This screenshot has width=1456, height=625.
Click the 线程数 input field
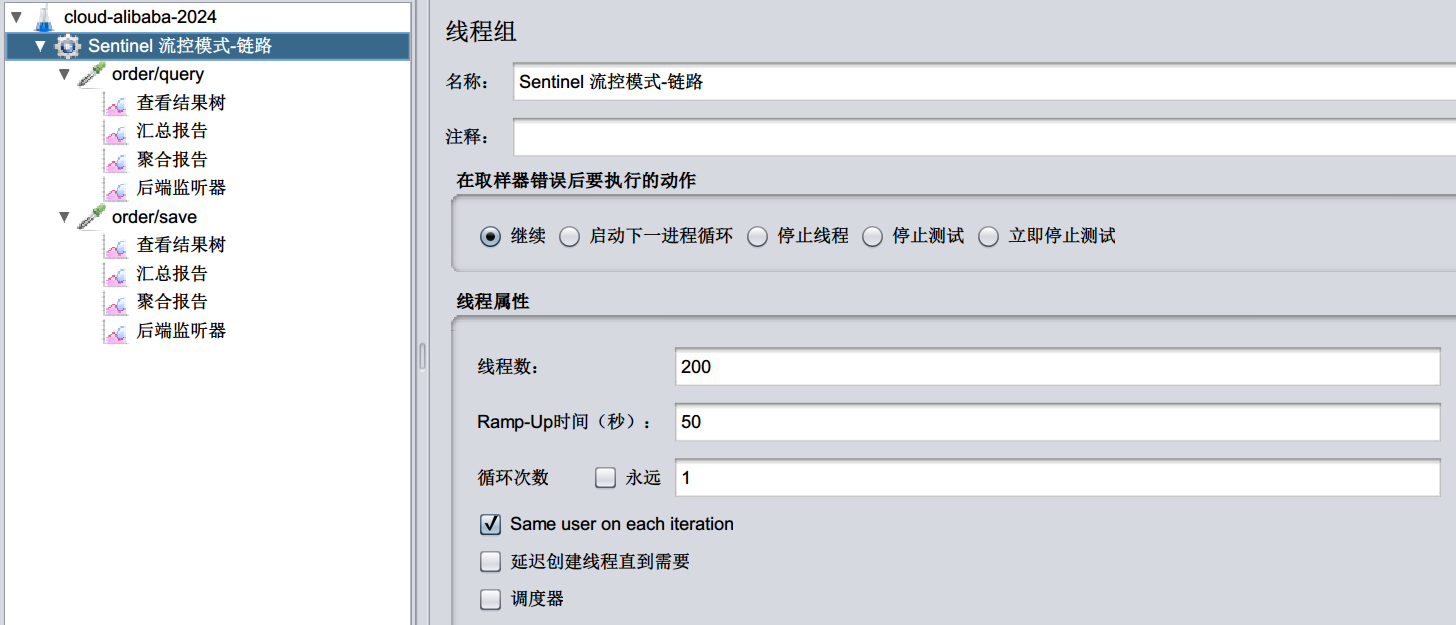point(1058,367)
